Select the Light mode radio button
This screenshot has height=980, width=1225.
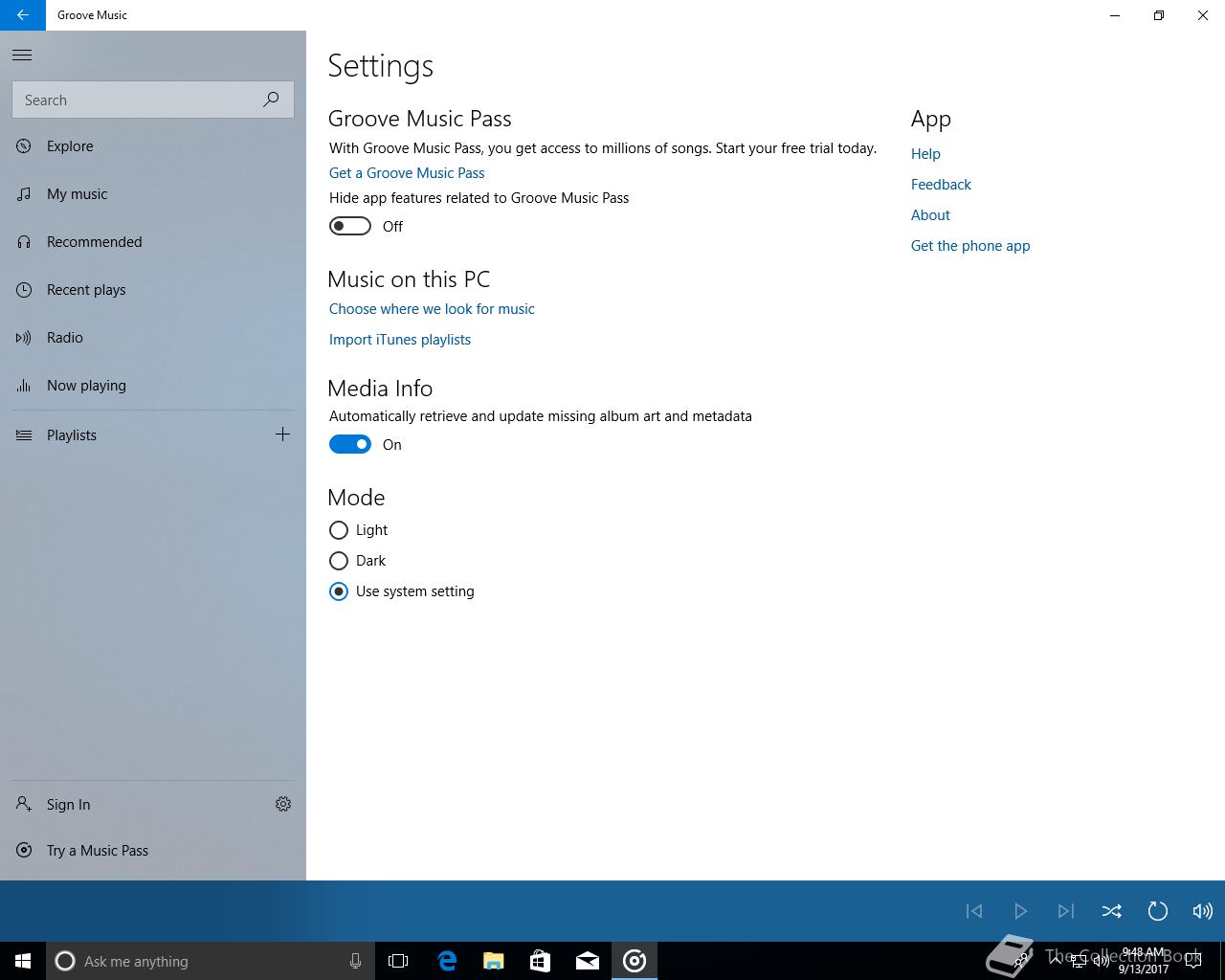[338, 530]
